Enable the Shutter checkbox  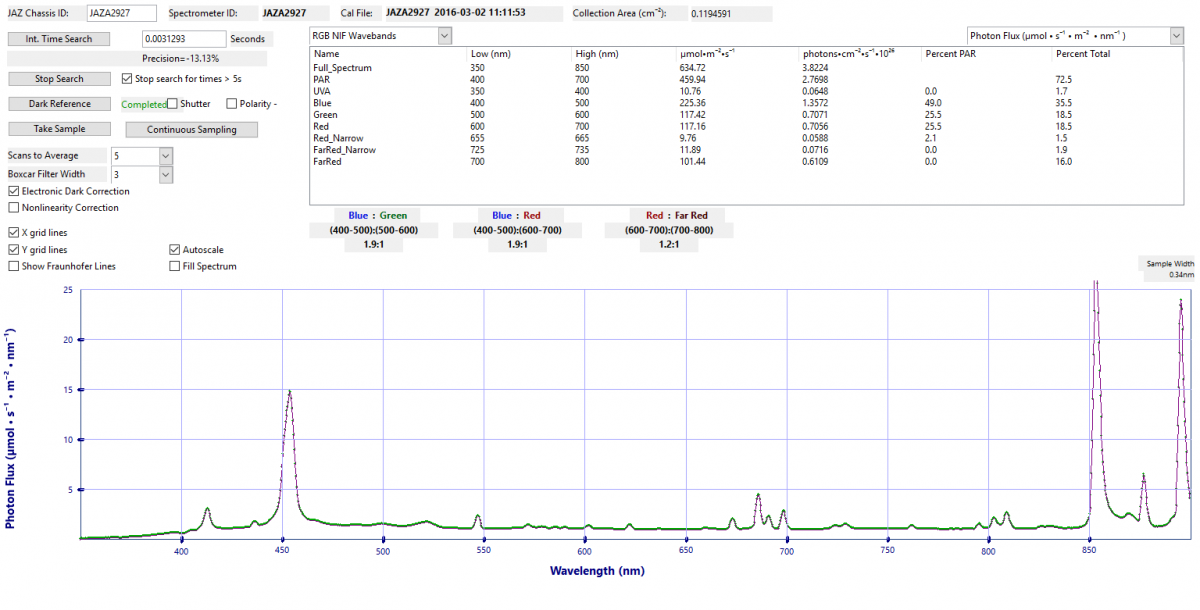coord(173,104)
